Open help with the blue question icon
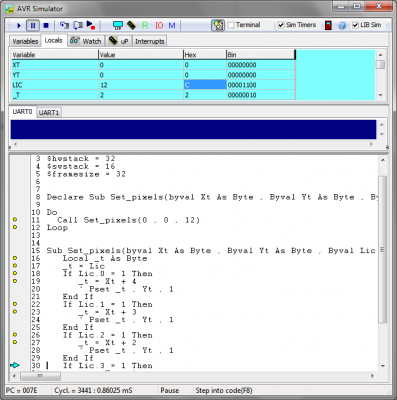The width and height of the screenshot is (397, 400). tap(342, 25)
